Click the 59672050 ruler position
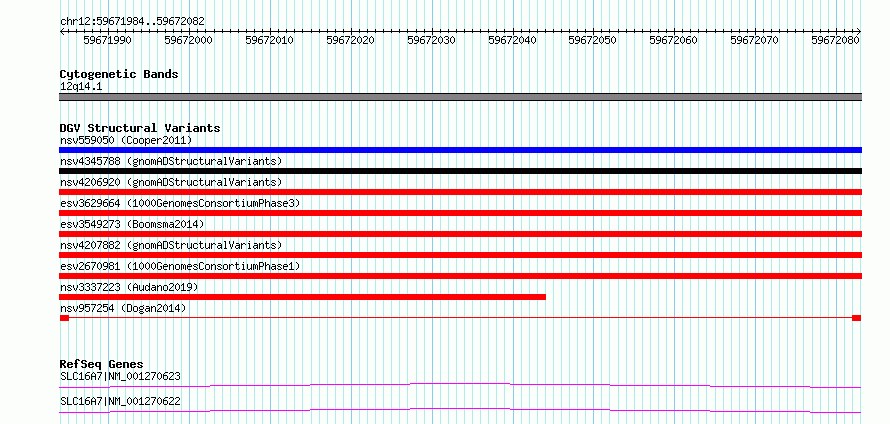This screenshot has width=890, height=424. [x=593, y=40]
